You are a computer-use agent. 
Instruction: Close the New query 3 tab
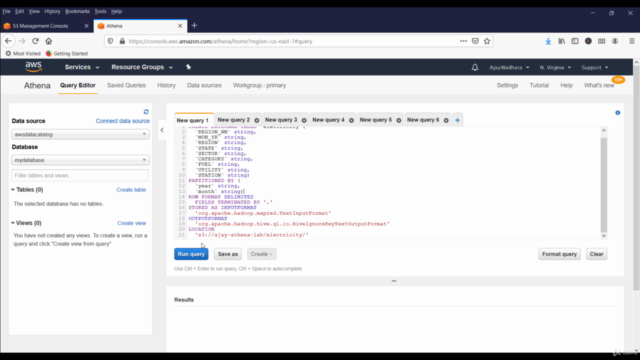[304, 120]
